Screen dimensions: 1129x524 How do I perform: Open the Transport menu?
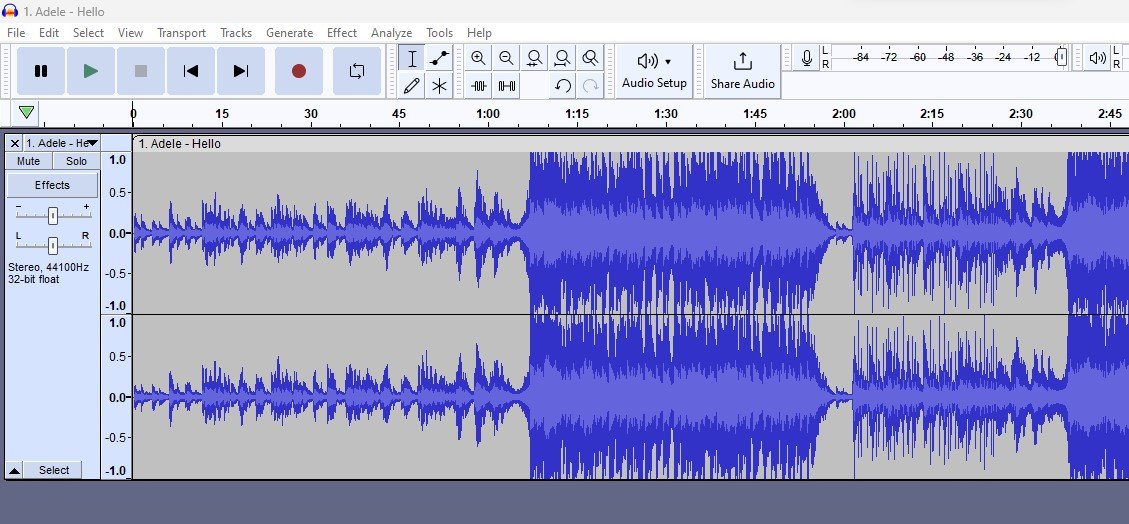click(x=181, y=32)
